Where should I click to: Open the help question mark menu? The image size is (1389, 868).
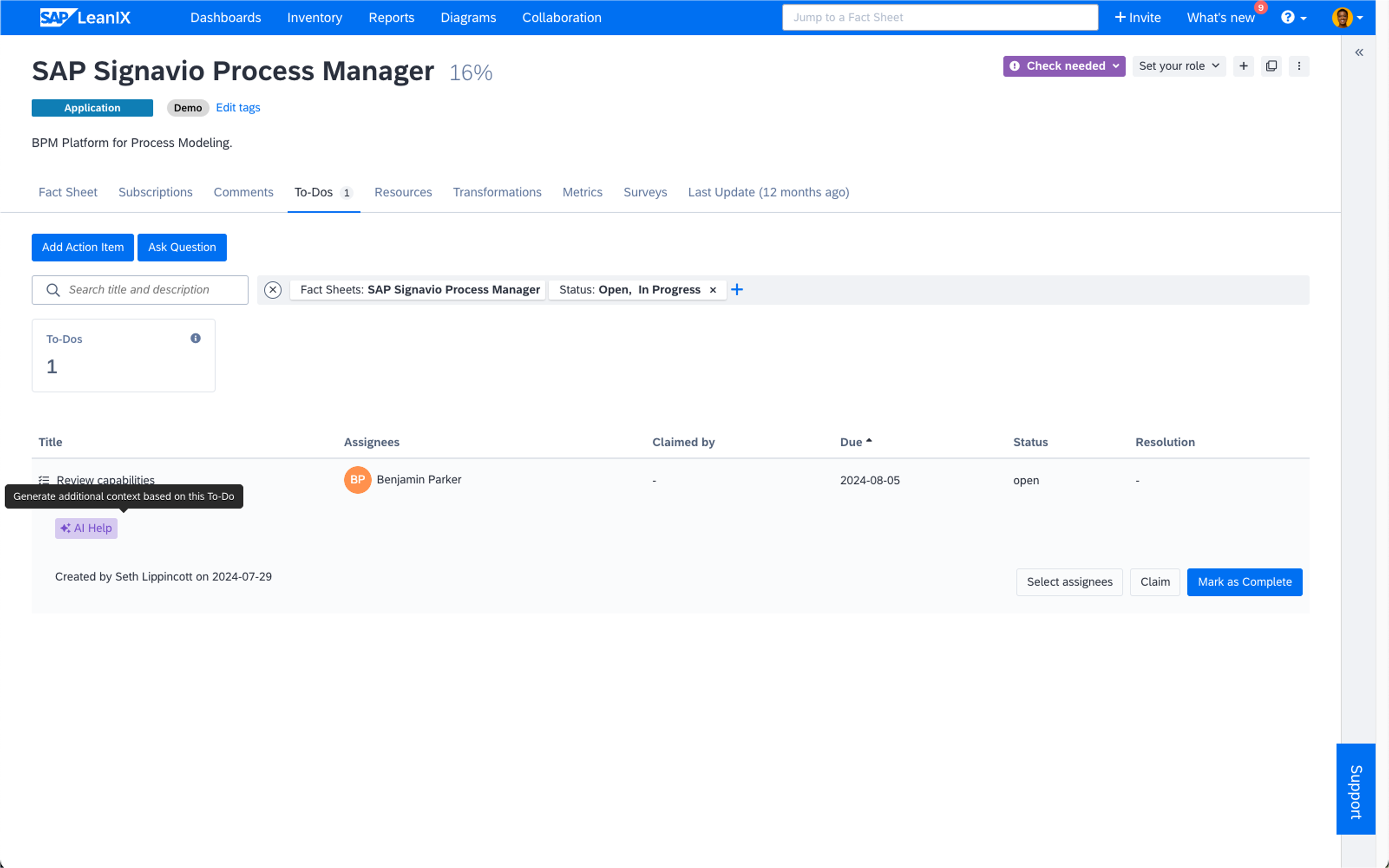1293,17
